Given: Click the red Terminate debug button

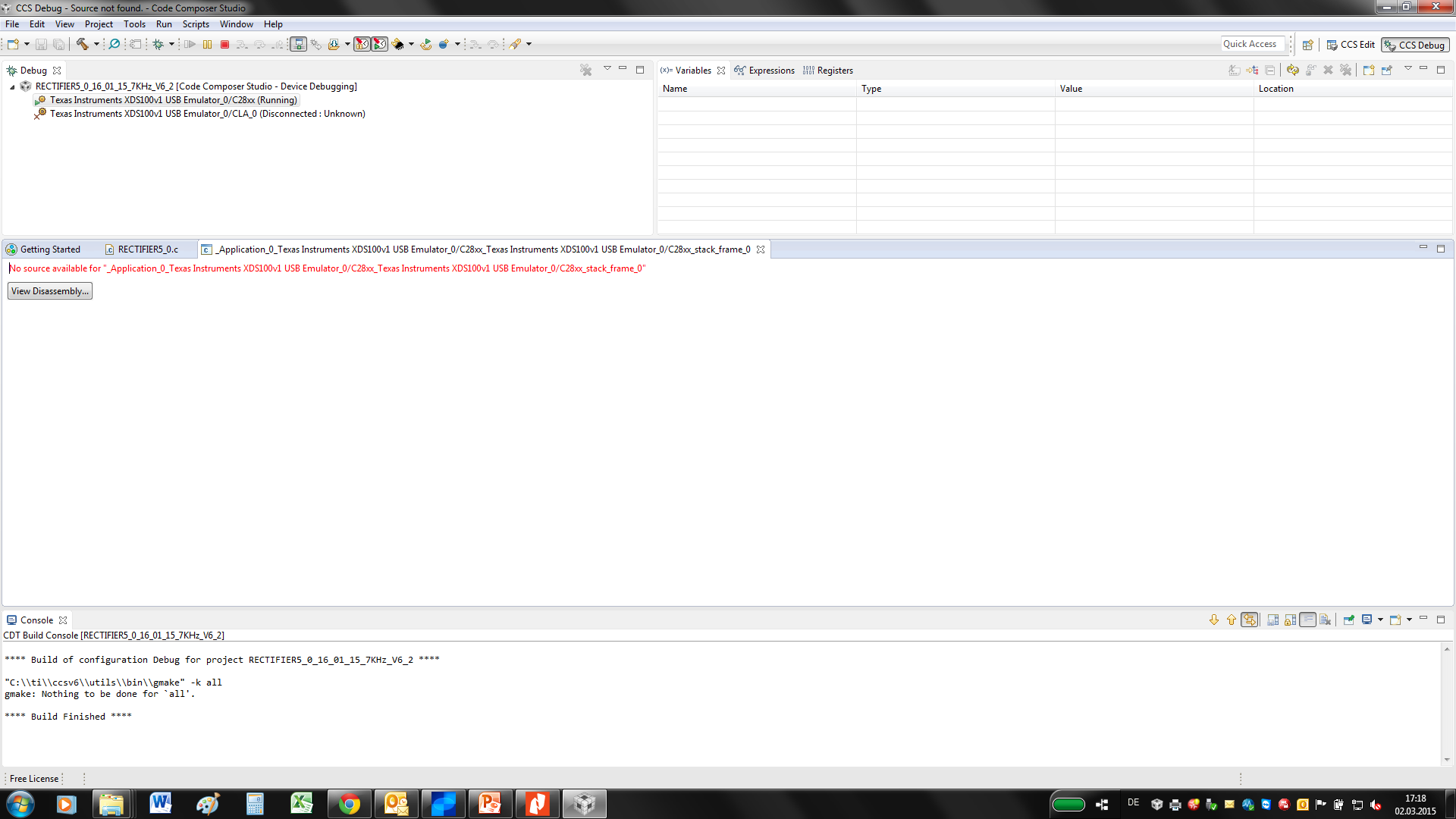Looking at the screenshot, I should (224, 45).
